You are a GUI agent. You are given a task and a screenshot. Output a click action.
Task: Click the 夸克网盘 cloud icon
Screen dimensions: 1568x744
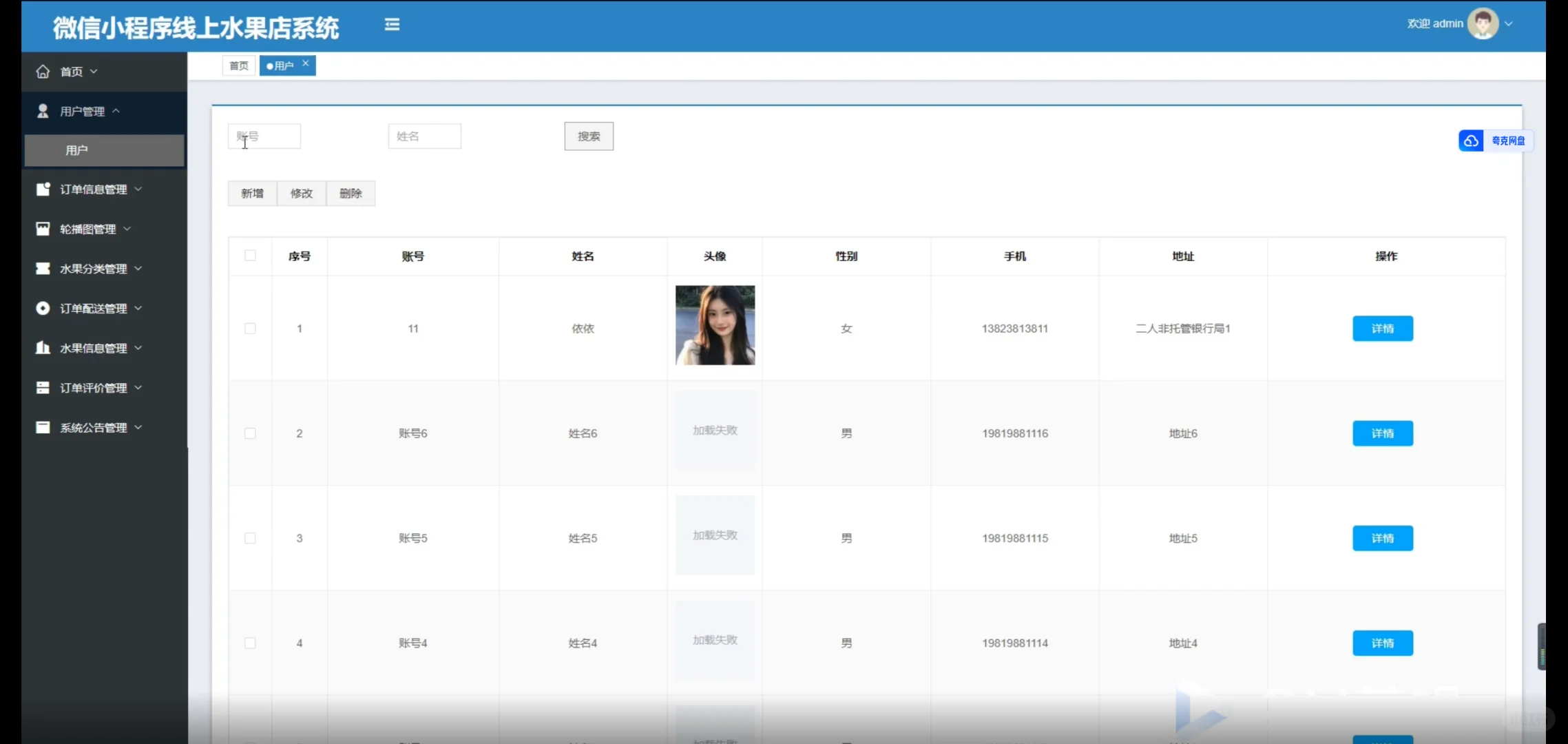click(1470, 141)
